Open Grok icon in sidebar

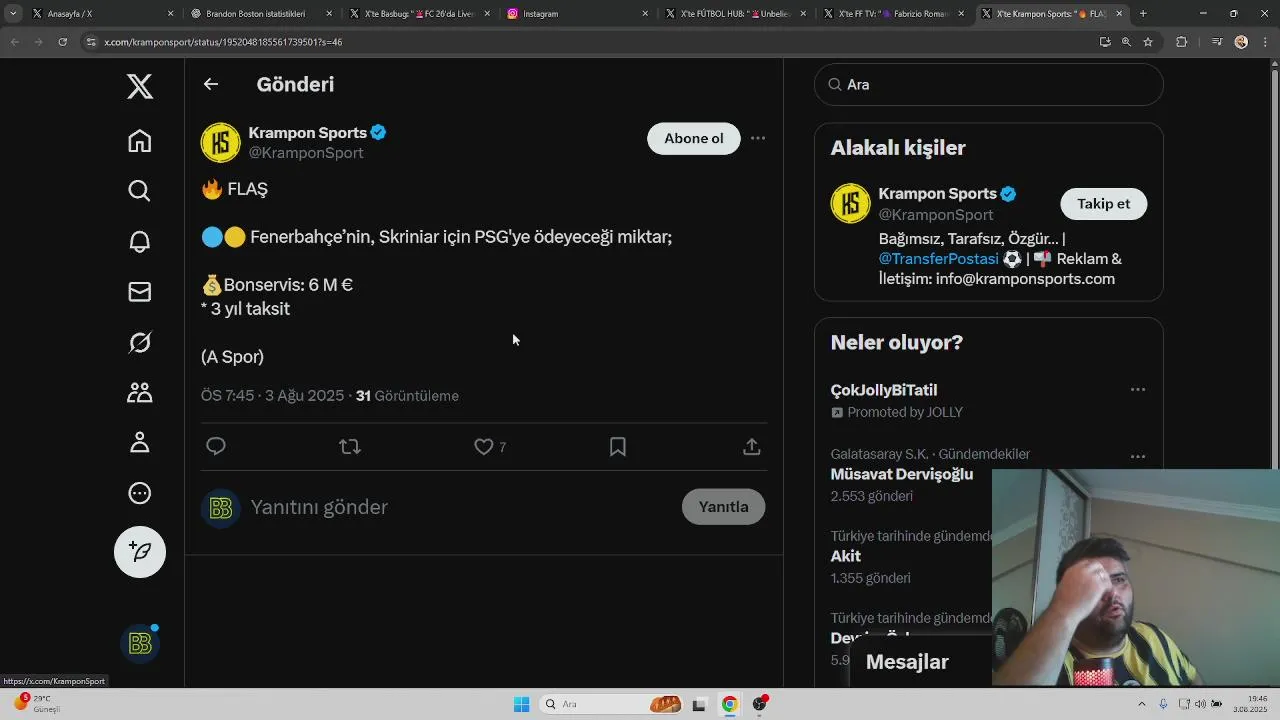140,343
